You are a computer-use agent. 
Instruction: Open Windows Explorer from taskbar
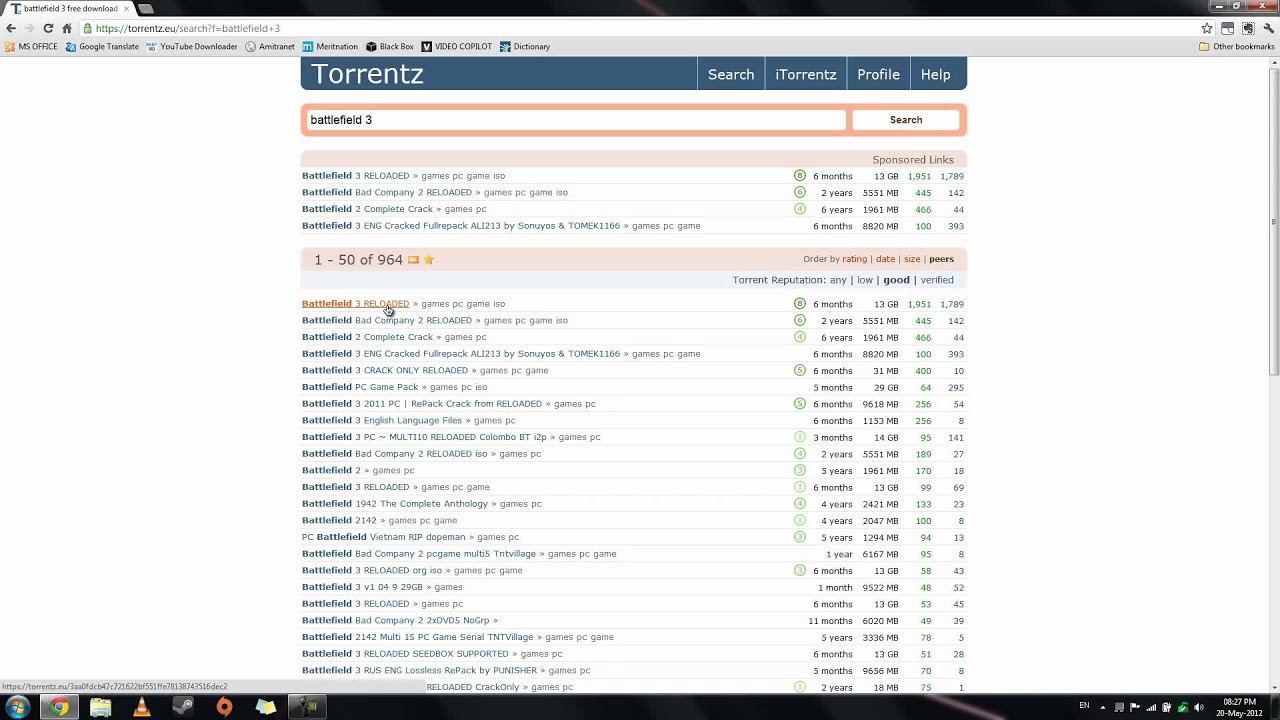coord(100,707)
